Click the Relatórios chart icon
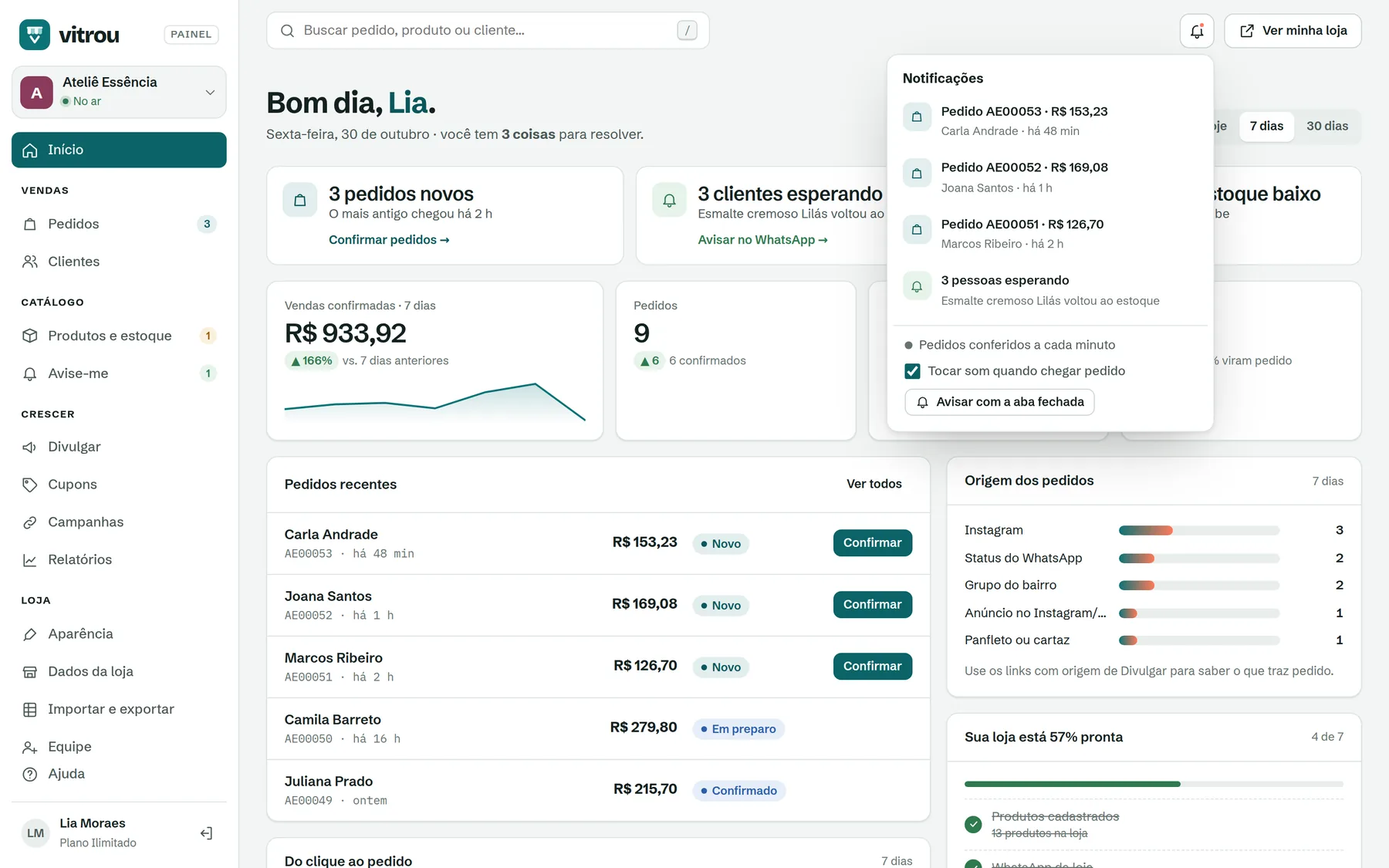Screen dimensions: 1389x868 pyautogui.click(x=30, y=560)
